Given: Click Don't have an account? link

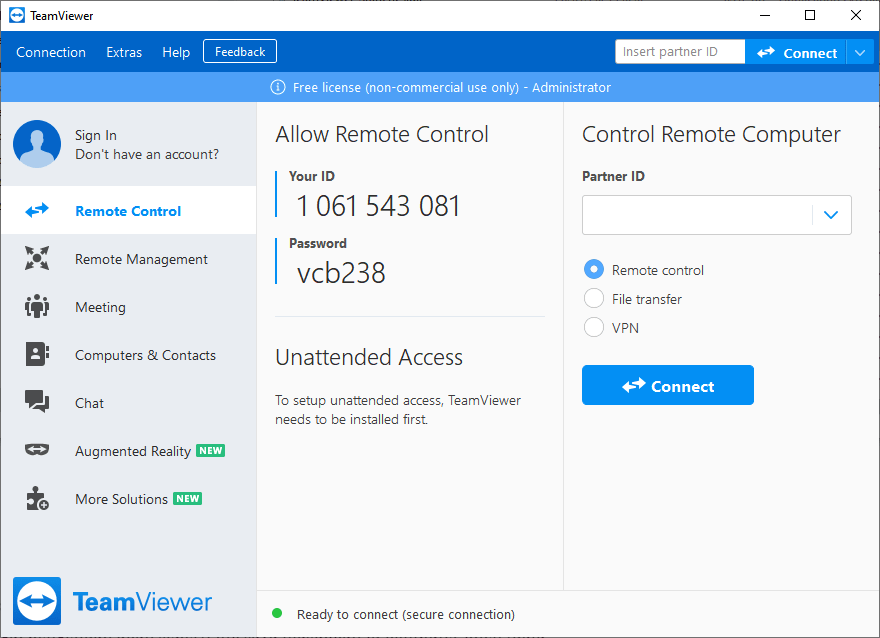Looking at the screenshot, I should tap(147, 154).
